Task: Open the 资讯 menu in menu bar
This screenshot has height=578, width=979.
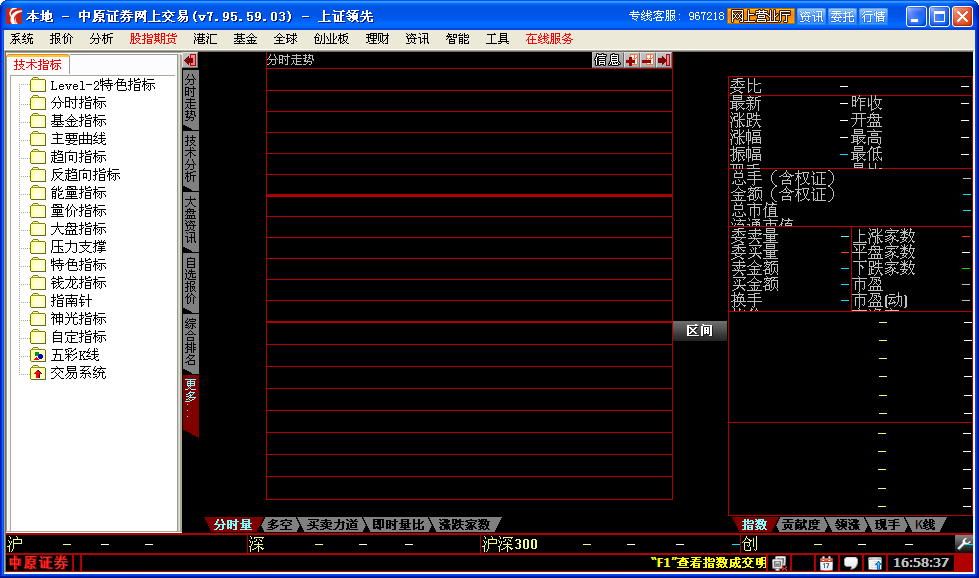Action: click(417, 39)
